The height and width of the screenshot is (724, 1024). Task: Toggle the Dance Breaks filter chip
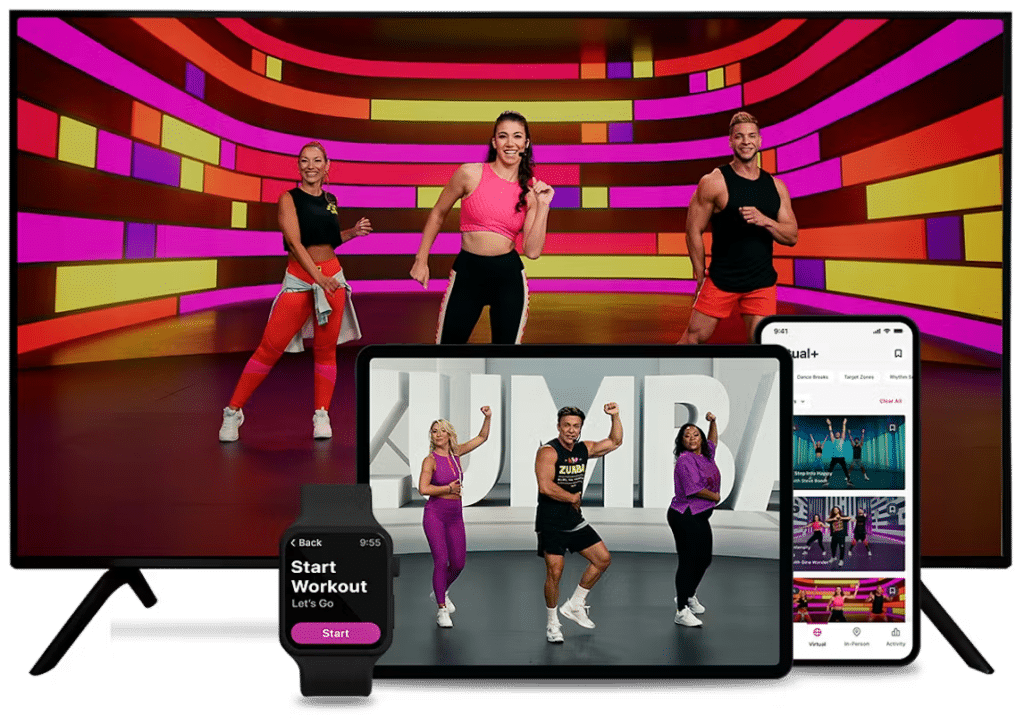tap(814, 377)
